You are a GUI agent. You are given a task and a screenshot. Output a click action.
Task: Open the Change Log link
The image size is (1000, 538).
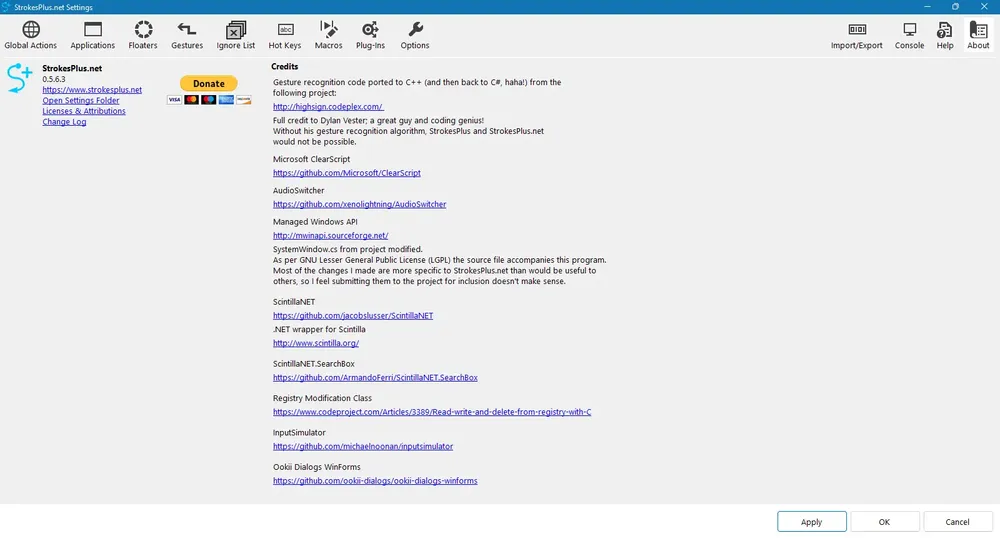click(x=64, y=122)
